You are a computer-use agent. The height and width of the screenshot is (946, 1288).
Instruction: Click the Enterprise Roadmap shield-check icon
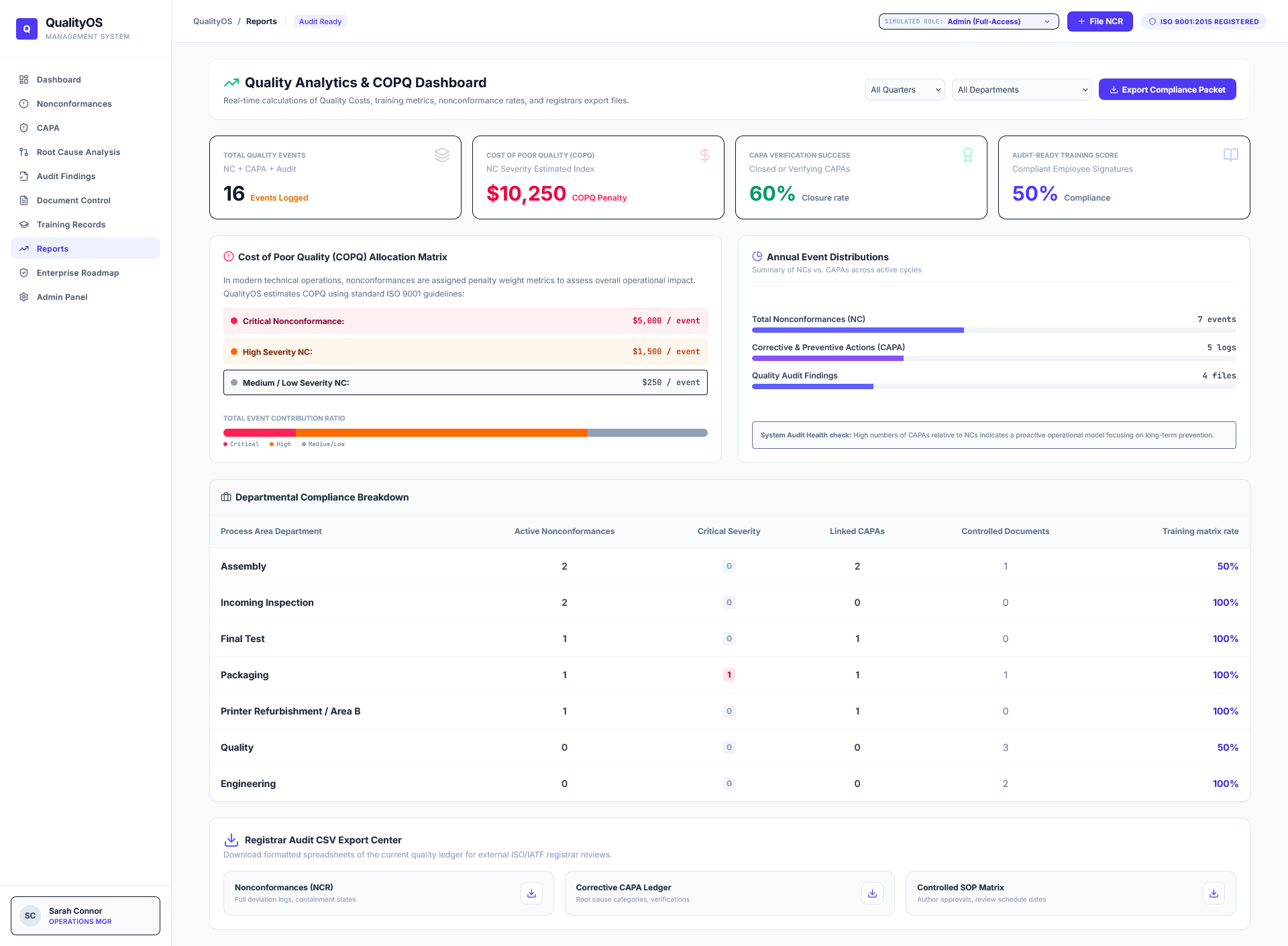pyautogui.click(x=24, y=273)
